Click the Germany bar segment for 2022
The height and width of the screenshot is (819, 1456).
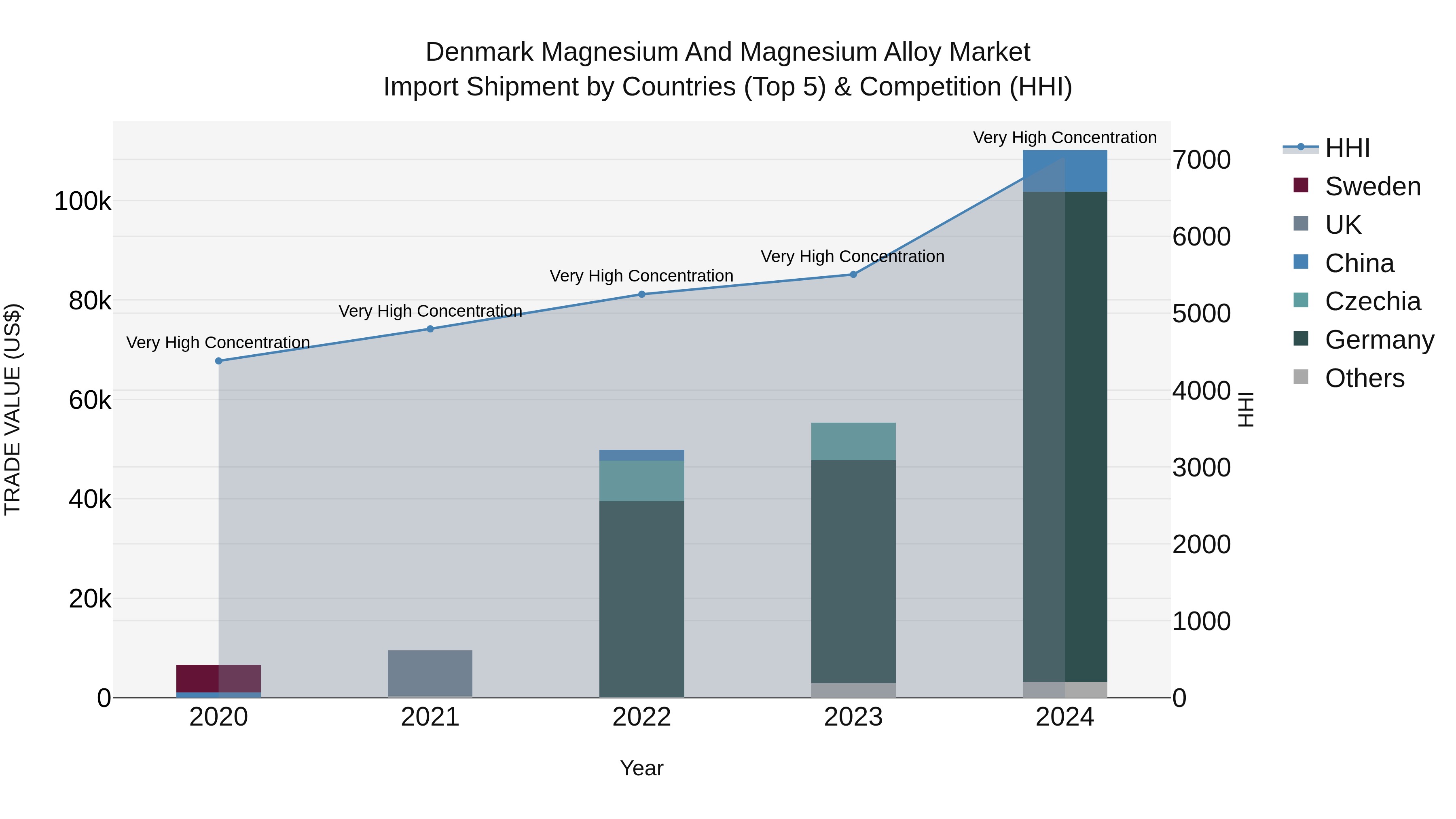tap(641, 599)
